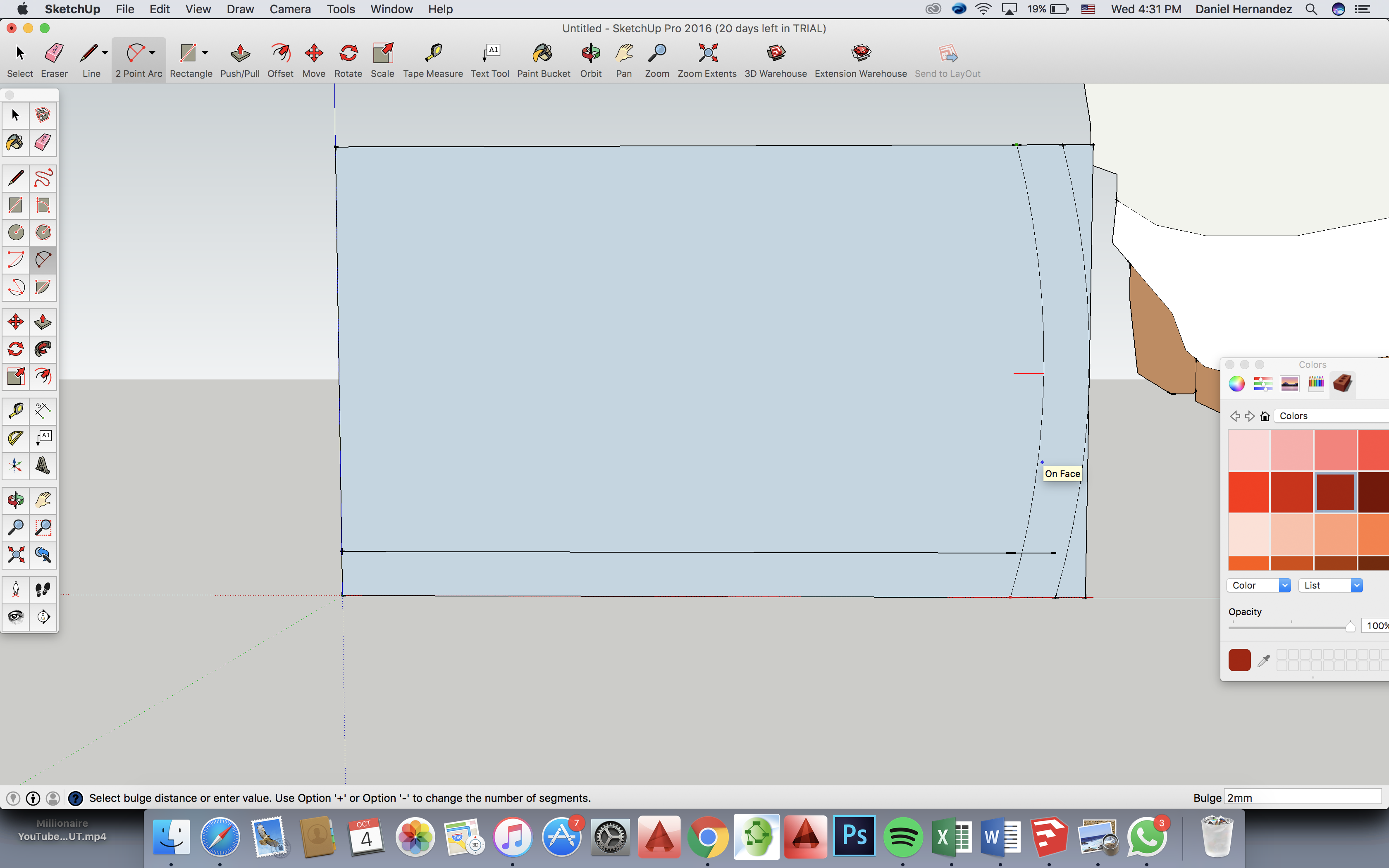This screenshot has width=1389, height=868.
Task: Pick the Rotate tool in top toolbar
Action: point(348,60)
